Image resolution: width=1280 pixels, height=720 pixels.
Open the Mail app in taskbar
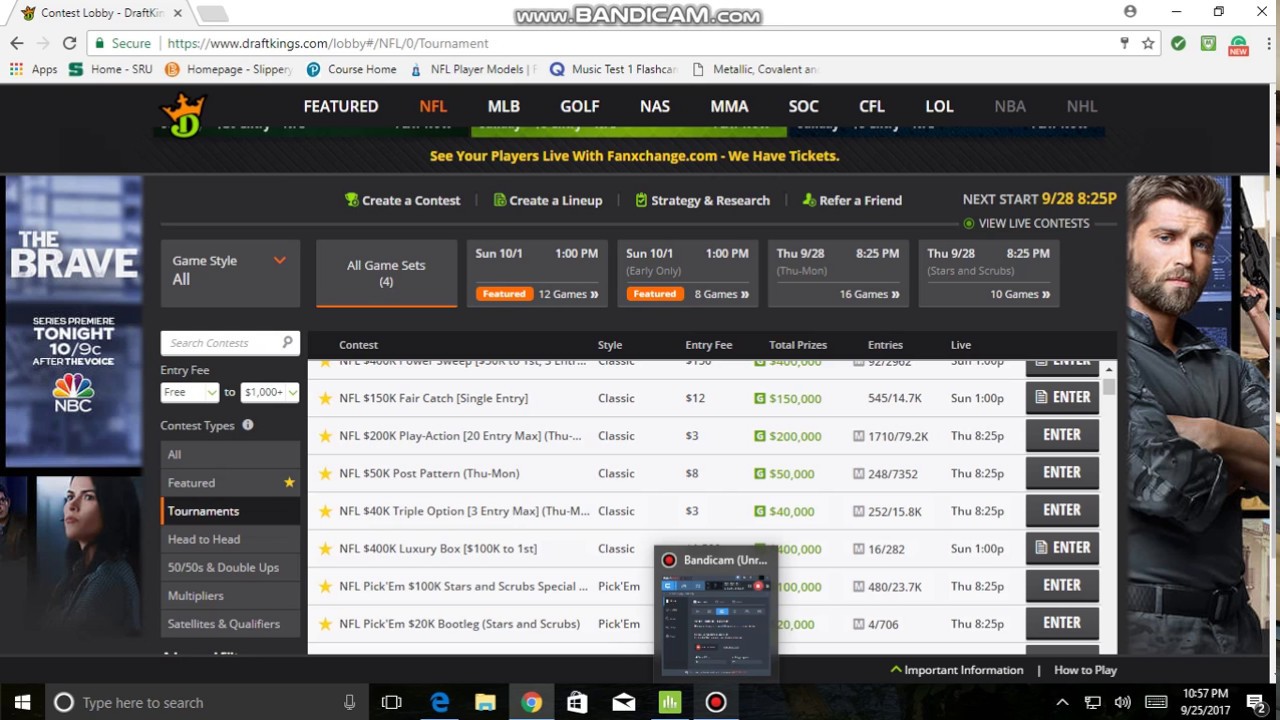[x=623, y=702]
